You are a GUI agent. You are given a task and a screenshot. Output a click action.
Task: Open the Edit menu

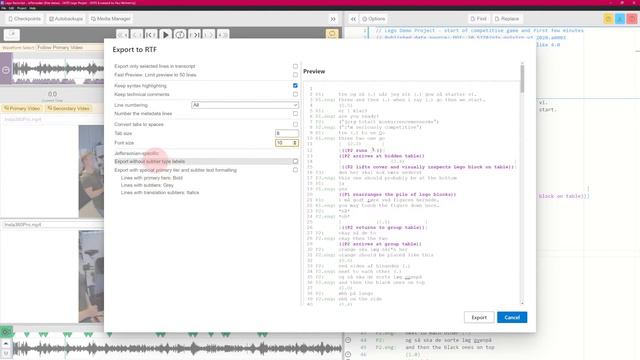pyautogui.click(x=11, y=8)
